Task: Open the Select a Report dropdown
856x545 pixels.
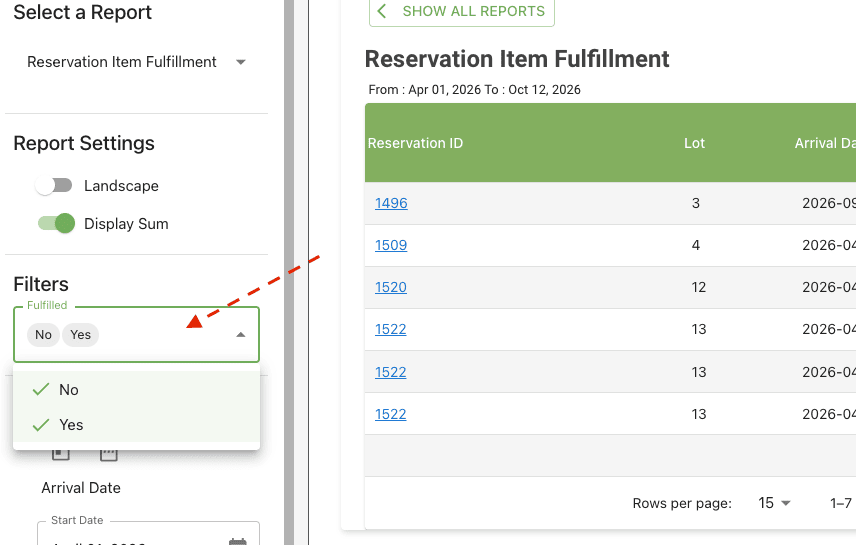Action: coord(136,62)
